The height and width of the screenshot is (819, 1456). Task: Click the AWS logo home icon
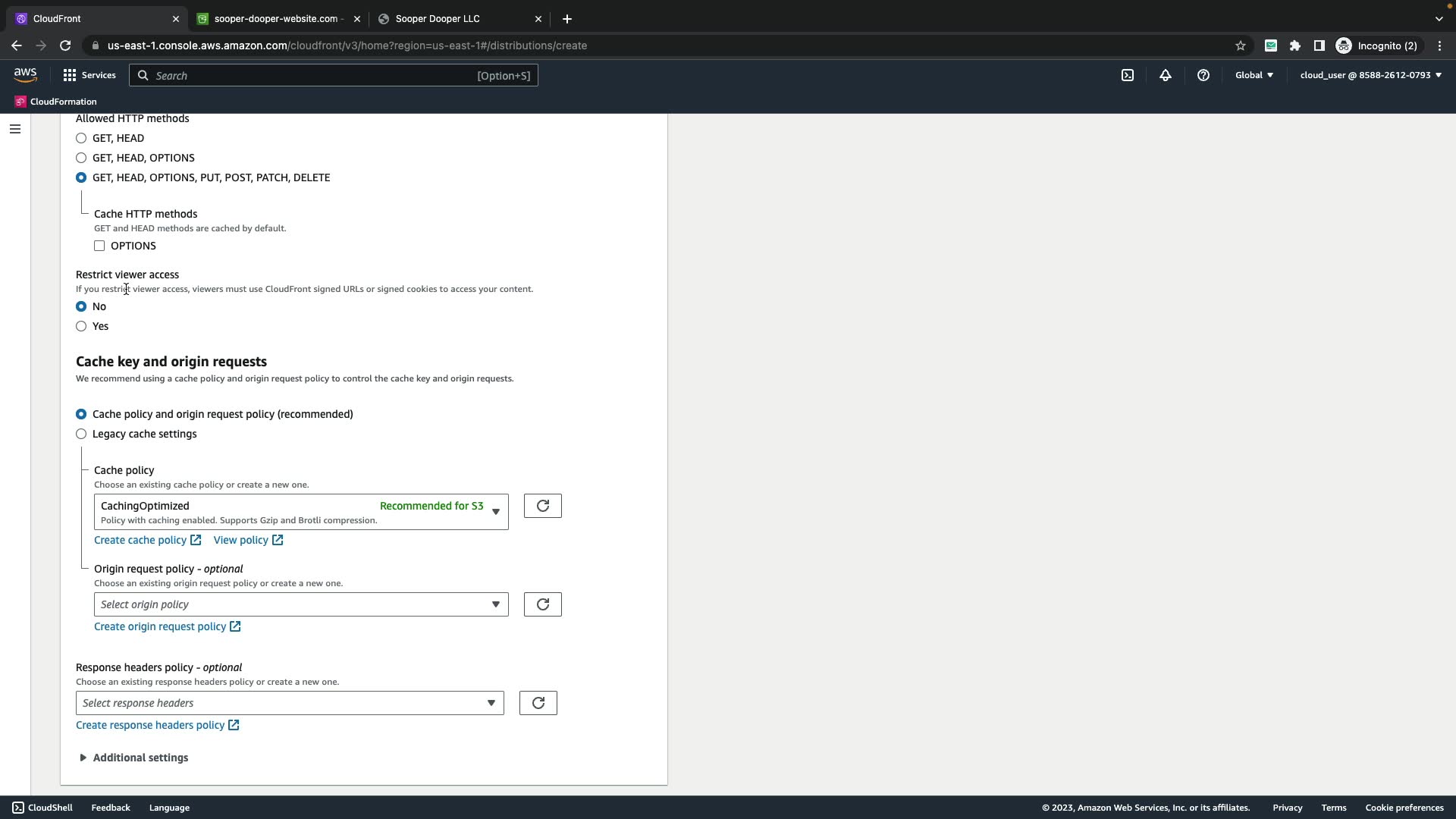pyautogui.click(x=25, y=74)
